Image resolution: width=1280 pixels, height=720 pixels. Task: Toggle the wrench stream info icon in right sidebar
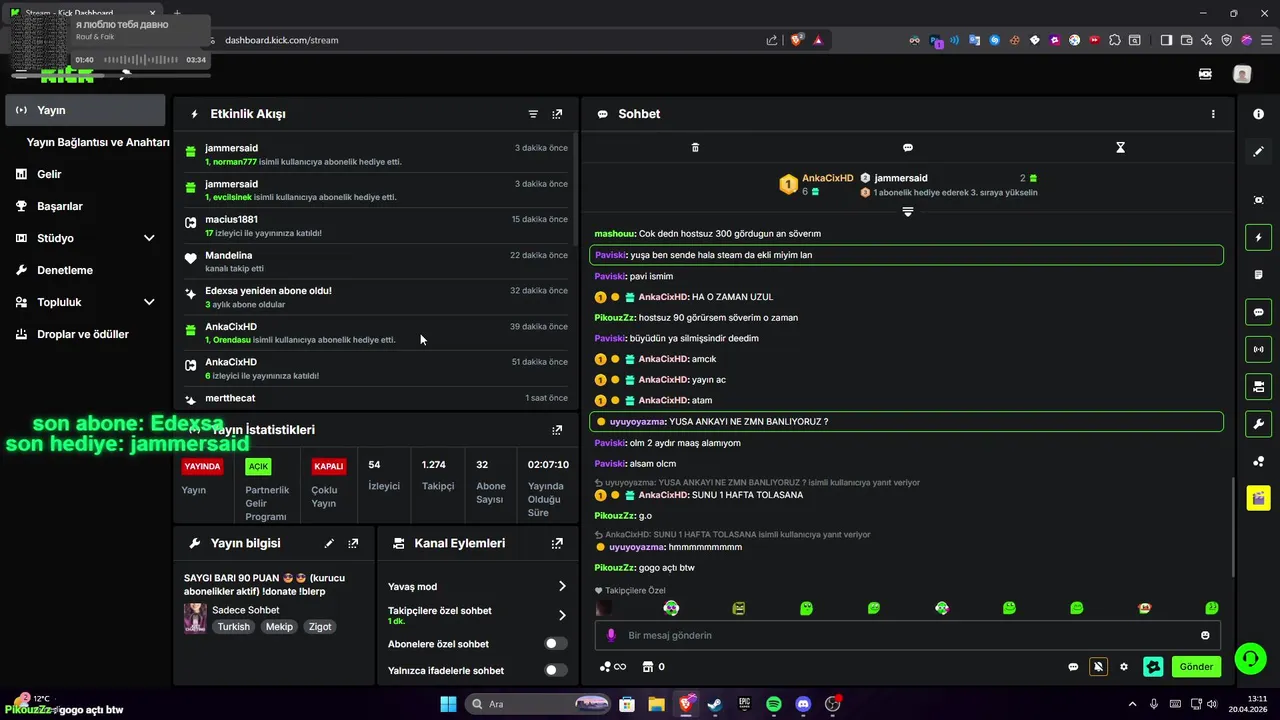click(x=1258, y=424)
